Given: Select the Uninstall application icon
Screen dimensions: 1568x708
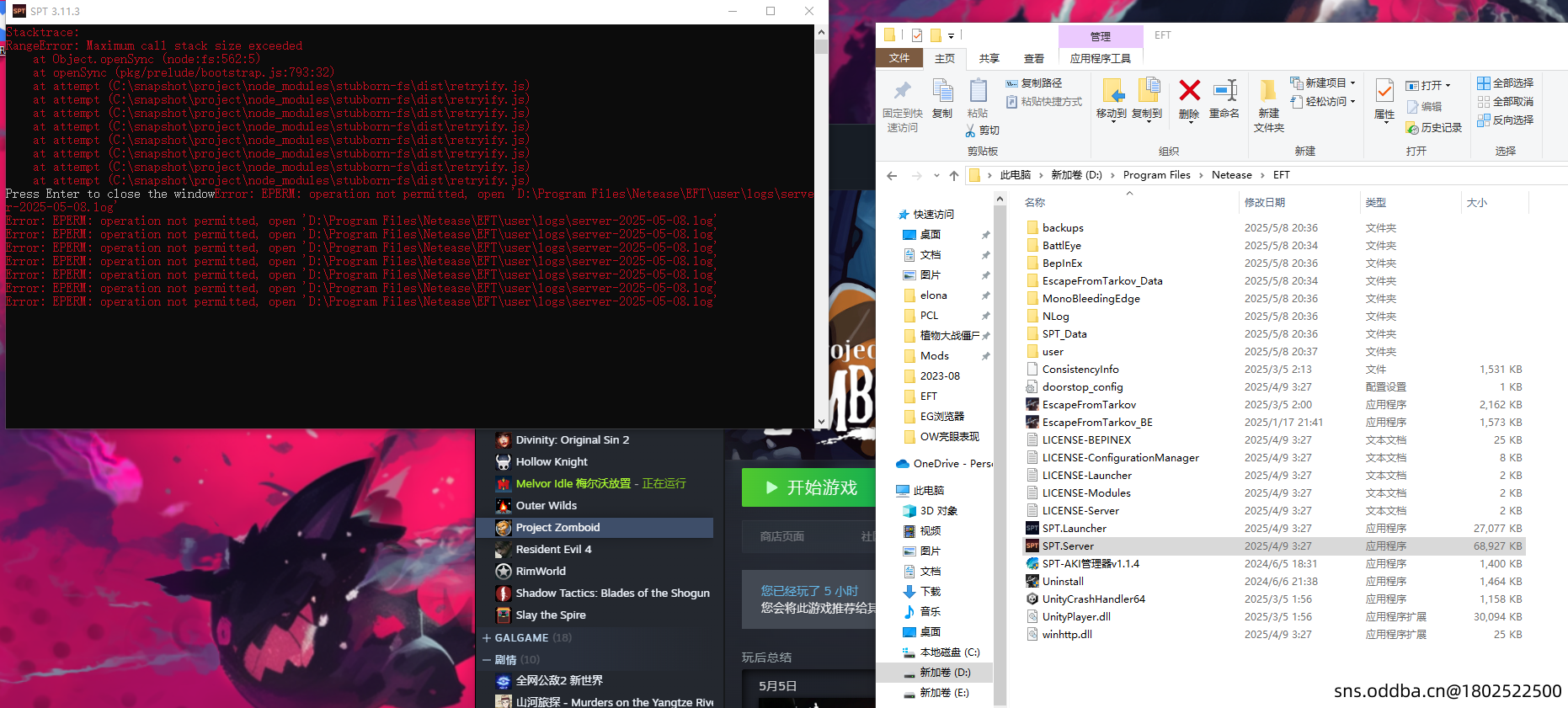Looking at the screenshot, I should pos(1032,582).
